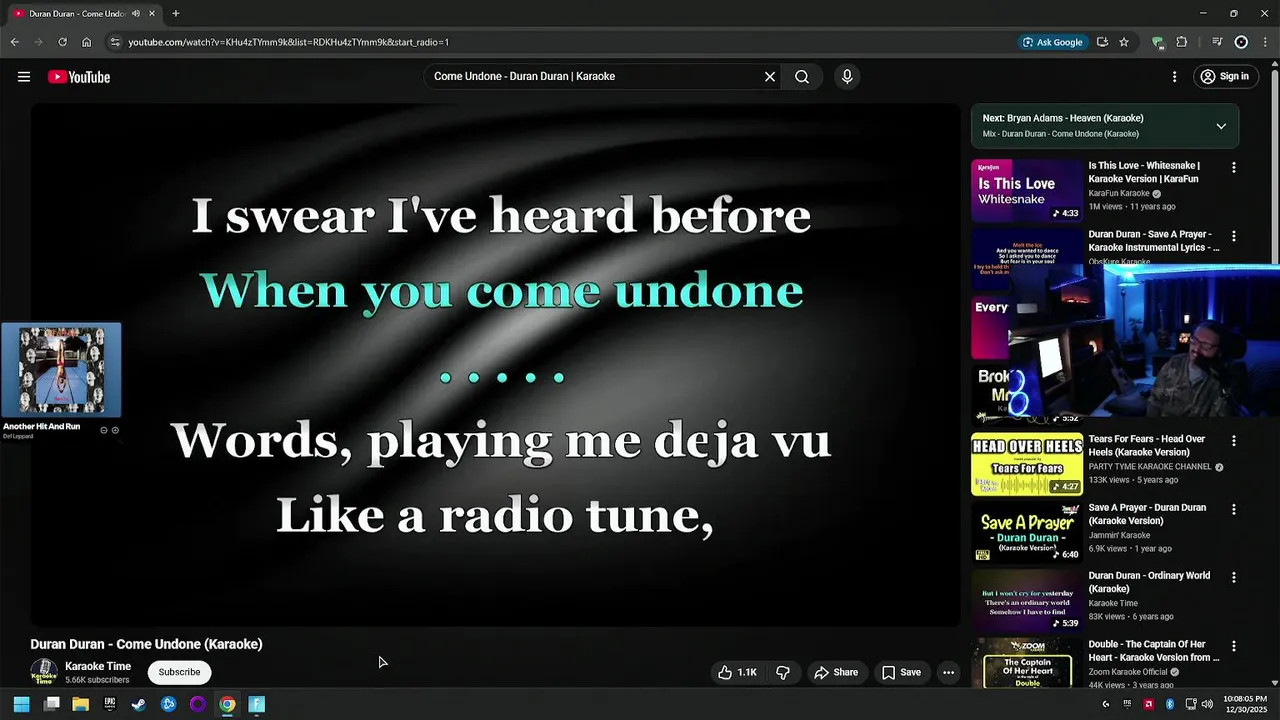Open the Chrome three-dot menu
The height and width of the screenshot is (720, 1280).
1265,42
